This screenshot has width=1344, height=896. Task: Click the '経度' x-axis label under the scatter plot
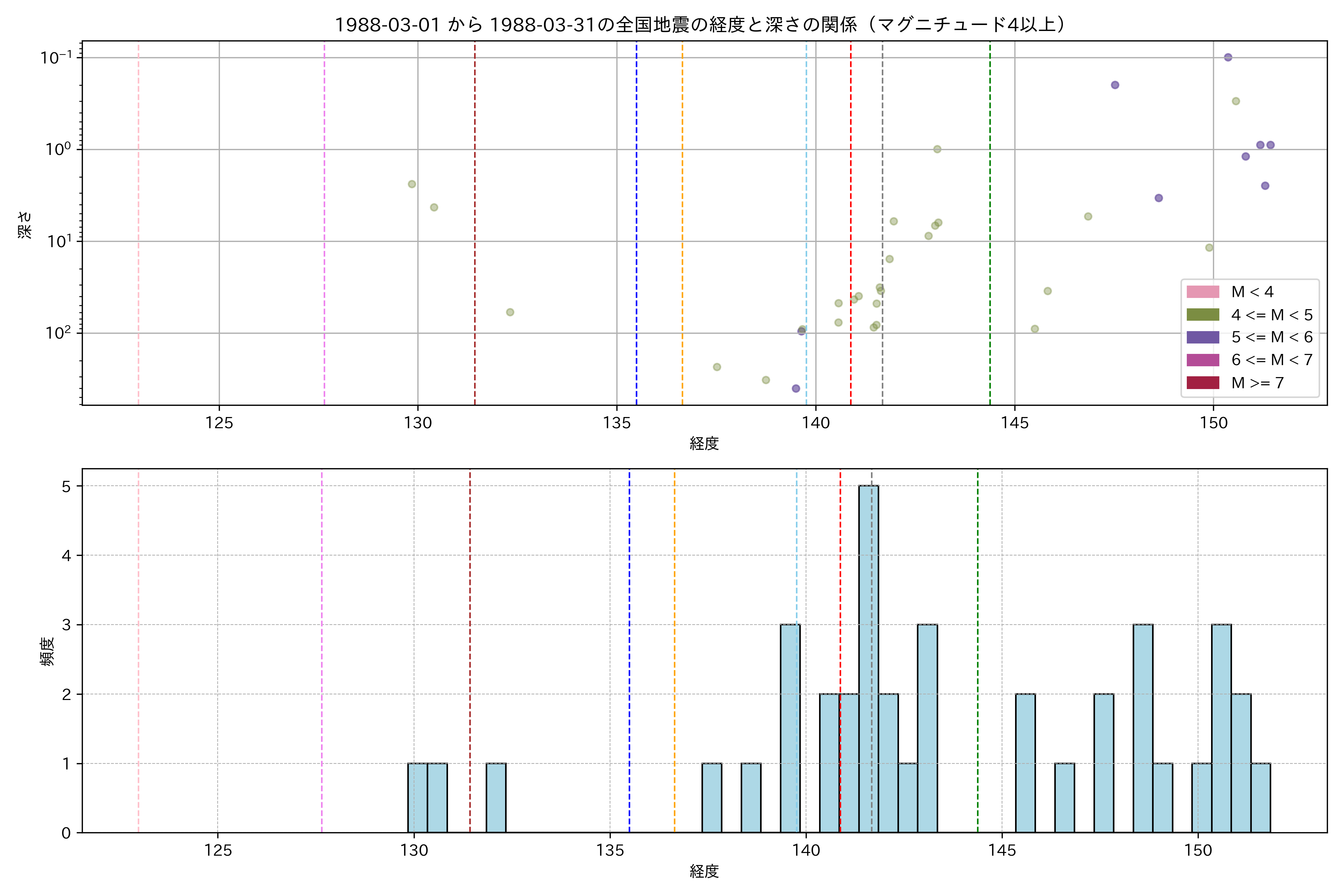tap(704, 444)
